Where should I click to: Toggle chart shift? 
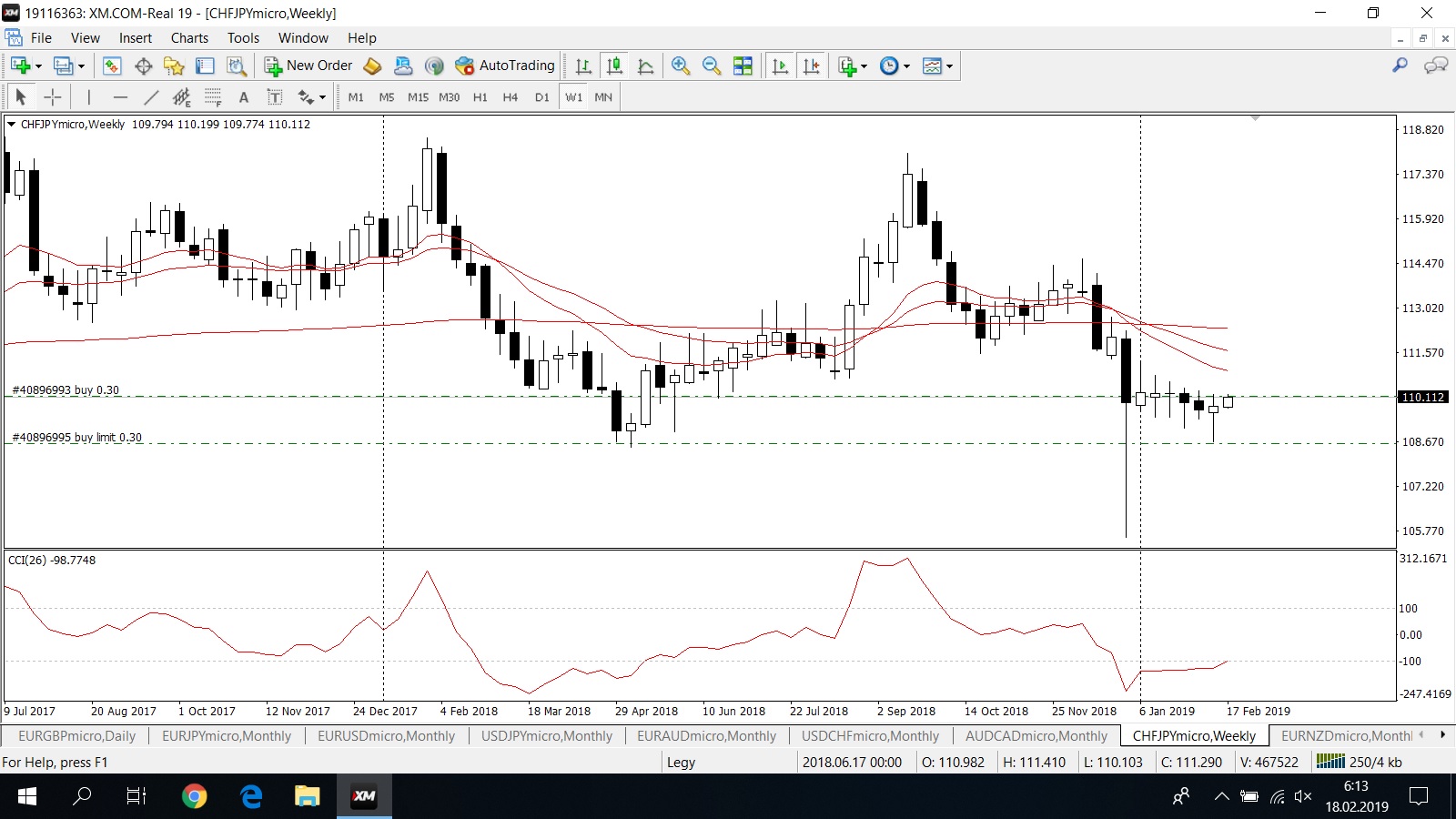(x=812, y=66)
